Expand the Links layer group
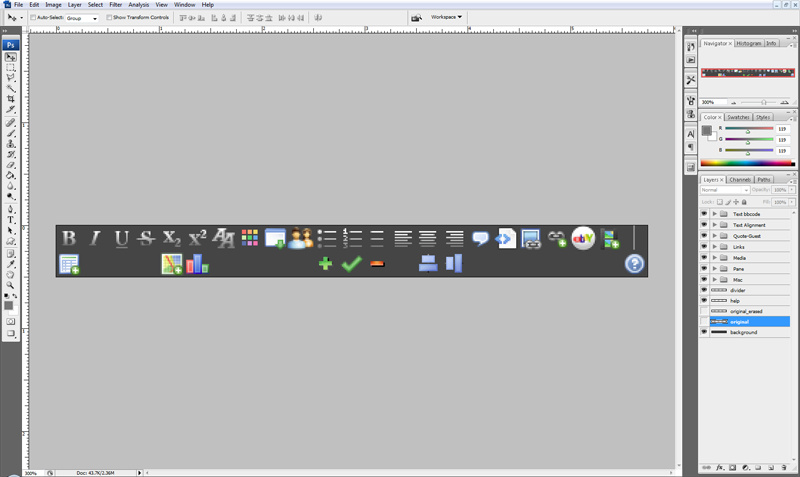 pos(714,247)
